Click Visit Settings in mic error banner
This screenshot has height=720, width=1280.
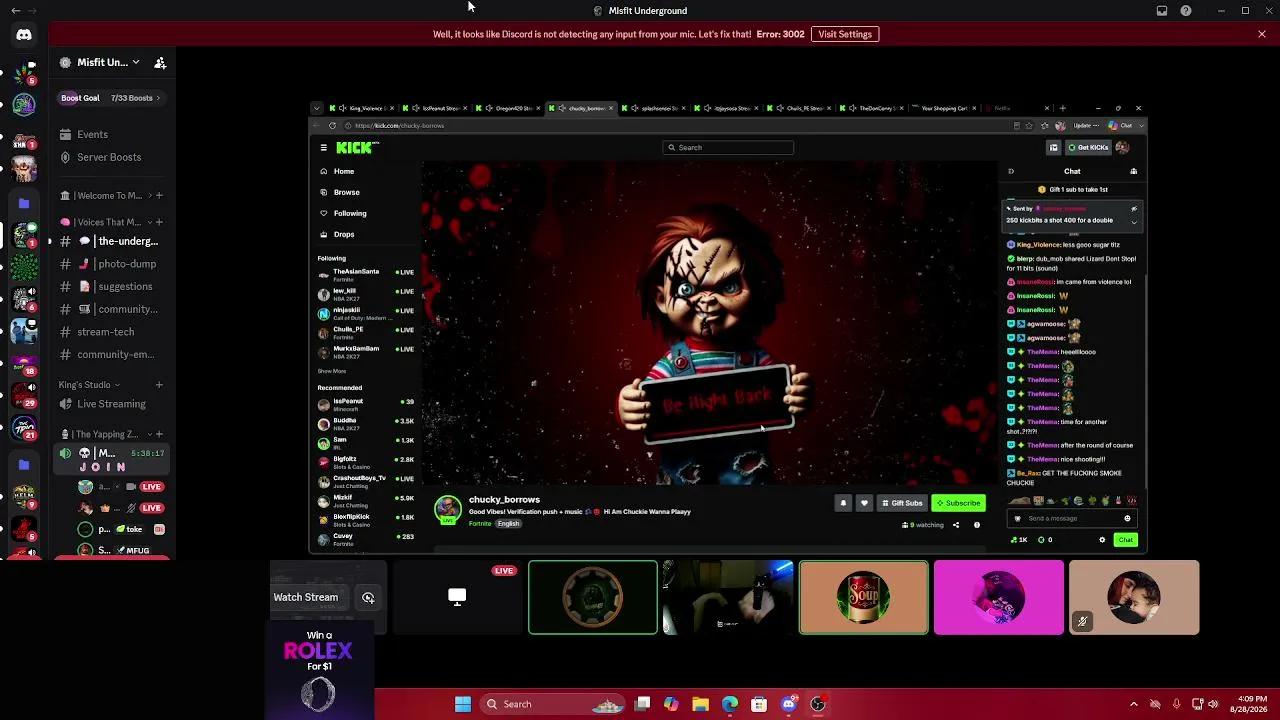(x=845, y=34)
